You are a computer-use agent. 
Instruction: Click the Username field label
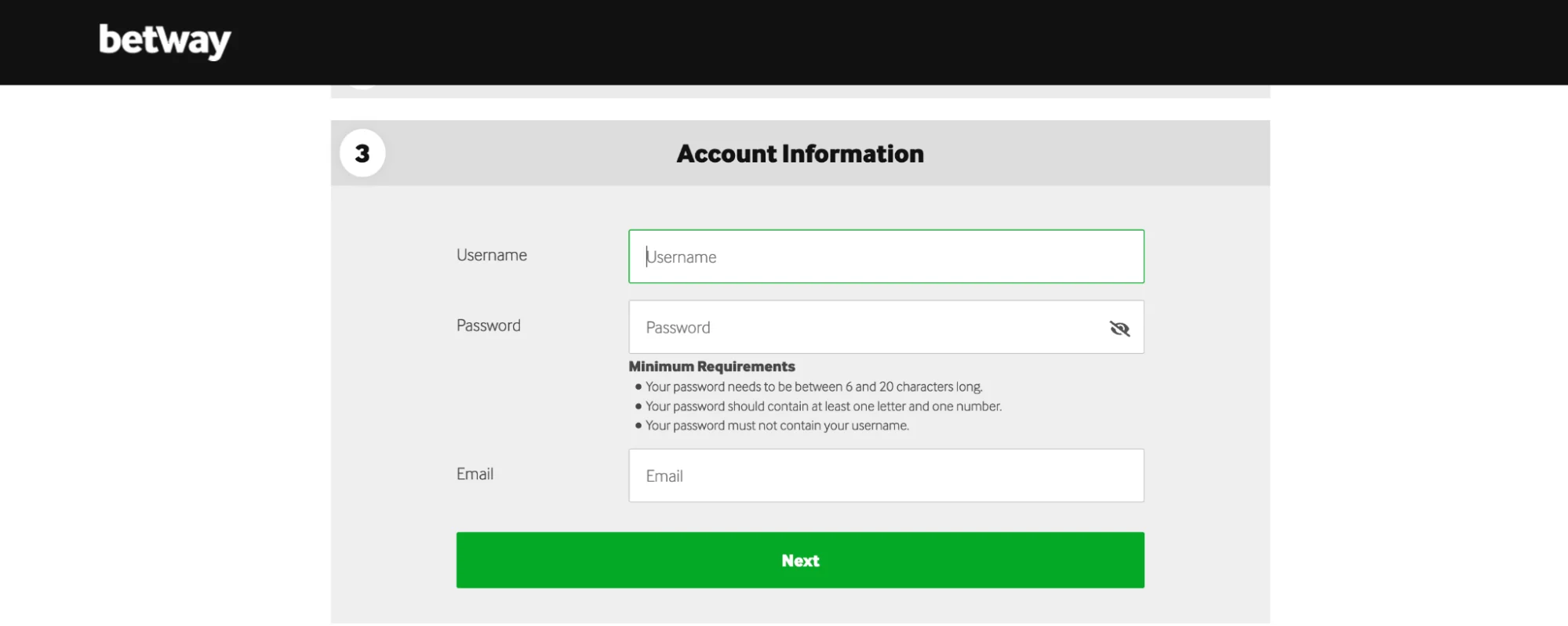(x=491, y=255)
